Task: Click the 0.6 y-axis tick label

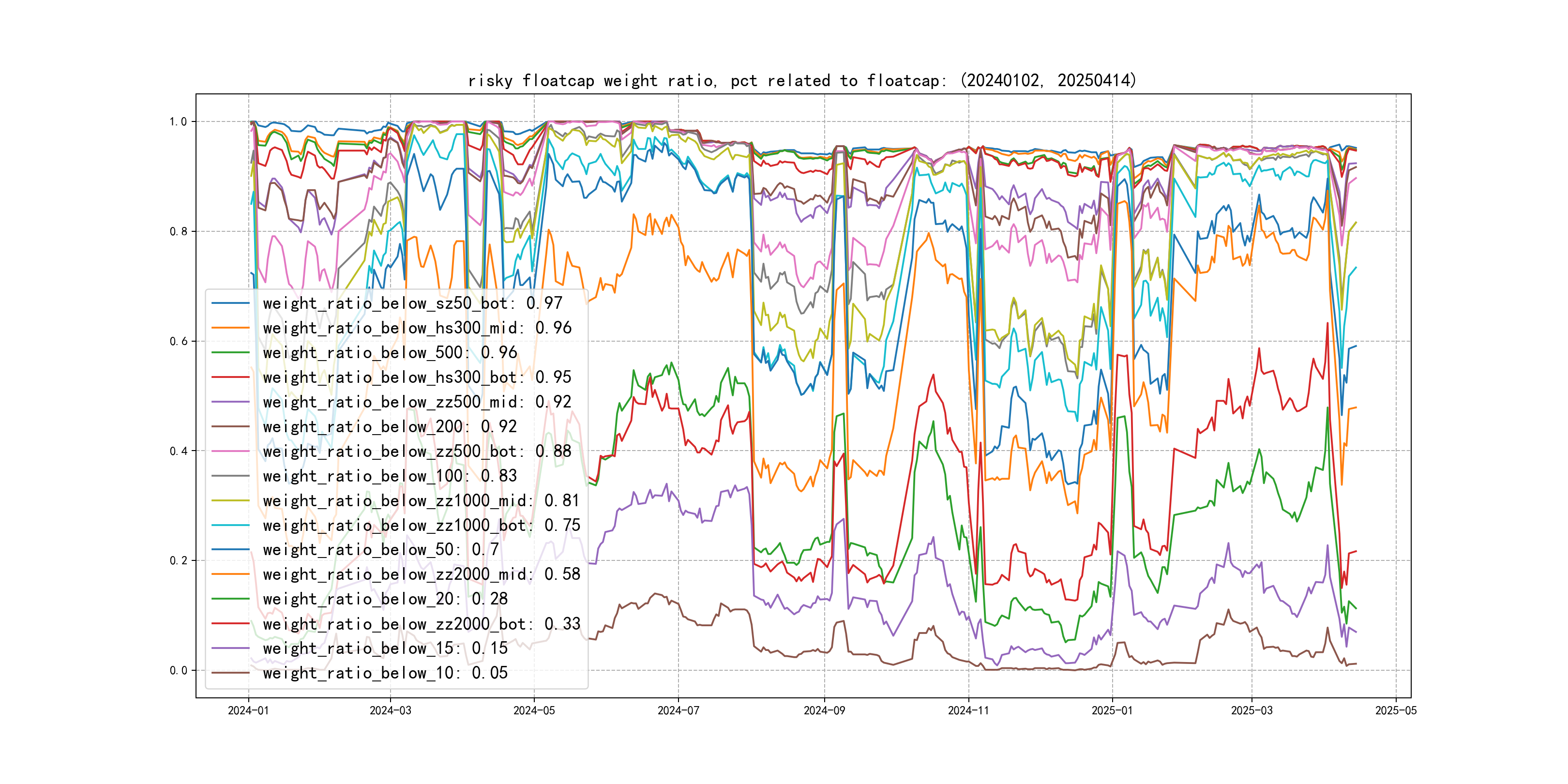Action: click(x=179, y=342)
